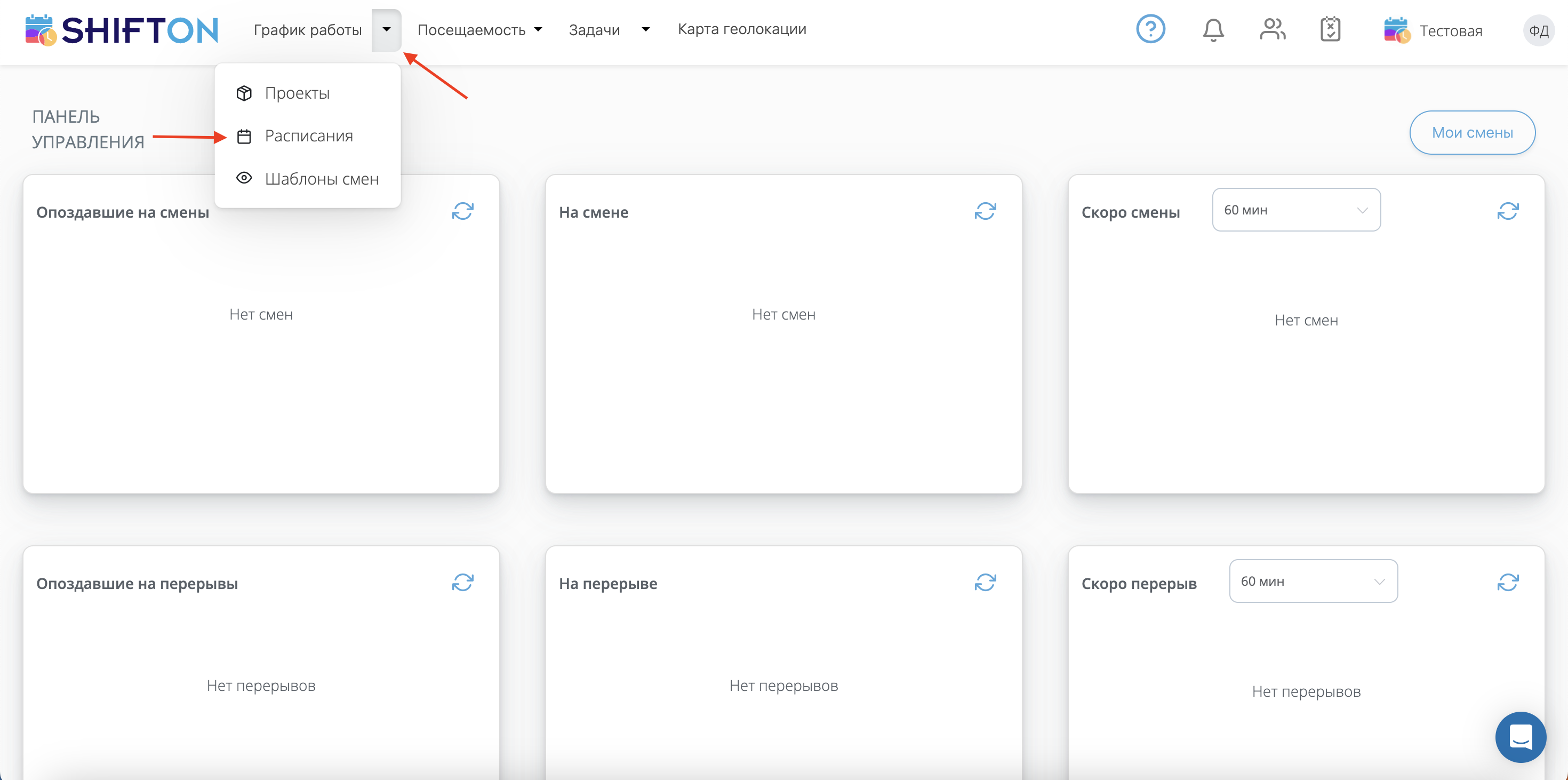Open the Скоро перерыв 60 мин dropdown

click(x=1313, y=581)
